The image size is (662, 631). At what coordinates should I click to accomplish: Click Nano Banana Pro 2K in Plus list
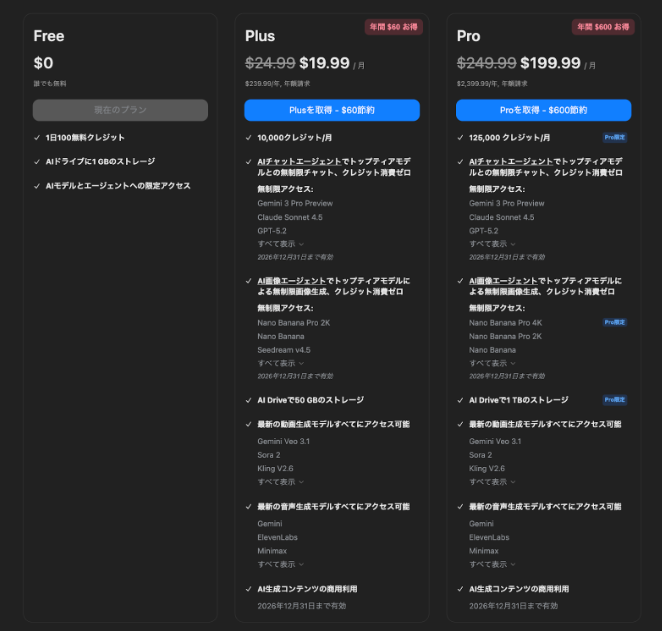pos(294,323)
